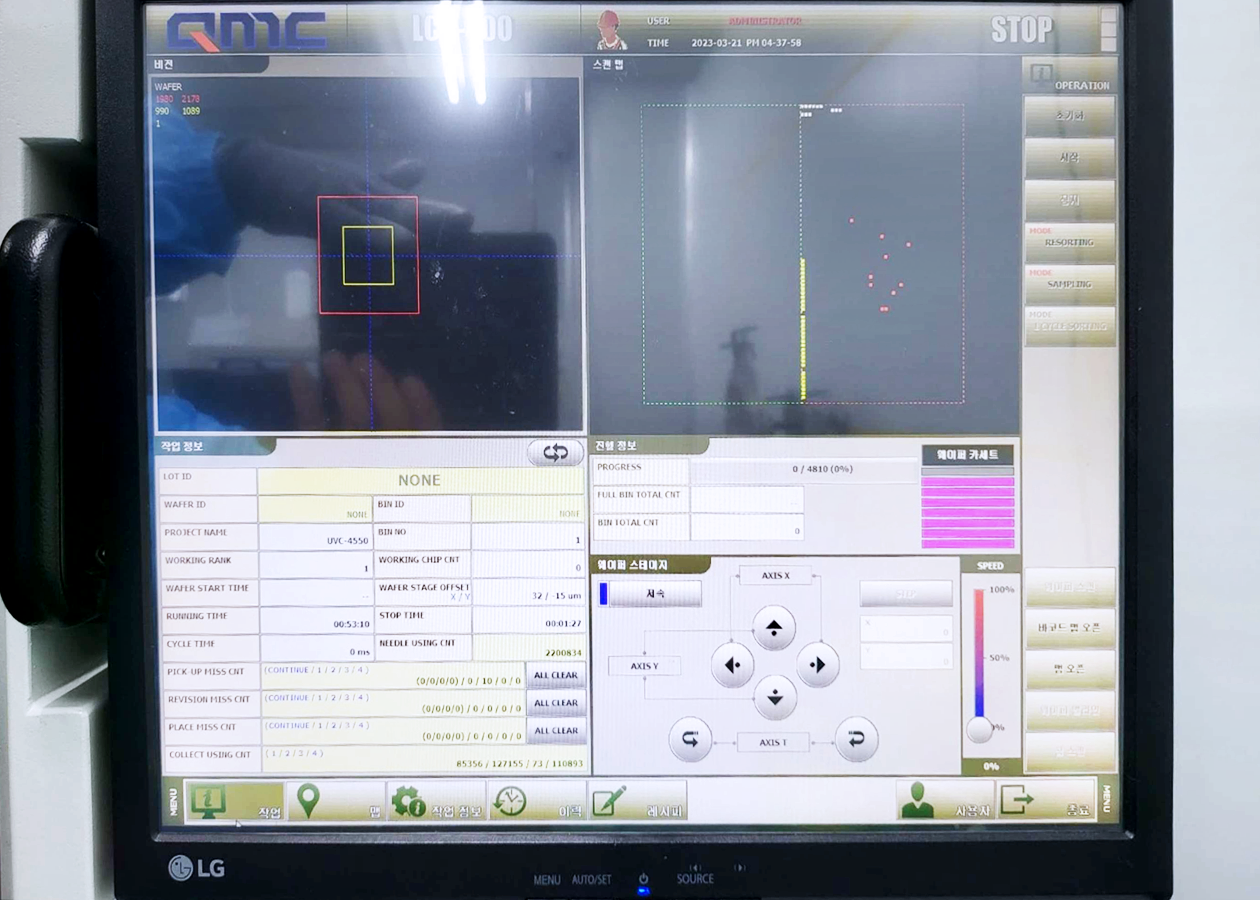Screen dimensions: 1260x900
Task: Open the 맵 map tab
Action: click(x=336, y=802)
